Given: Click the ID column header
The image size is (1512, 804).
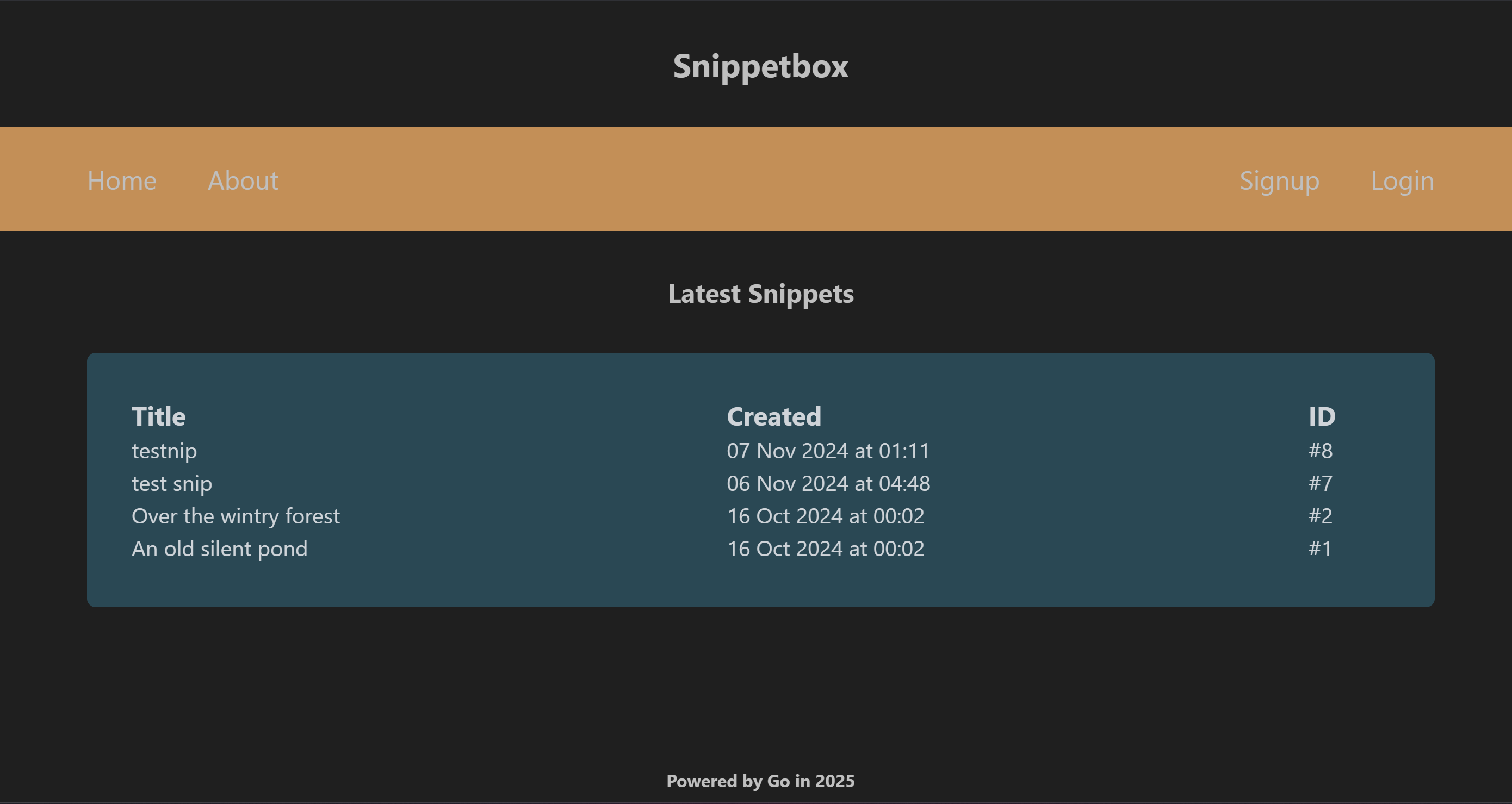Looking at the screenshot, I should (x=1322, y=416).
